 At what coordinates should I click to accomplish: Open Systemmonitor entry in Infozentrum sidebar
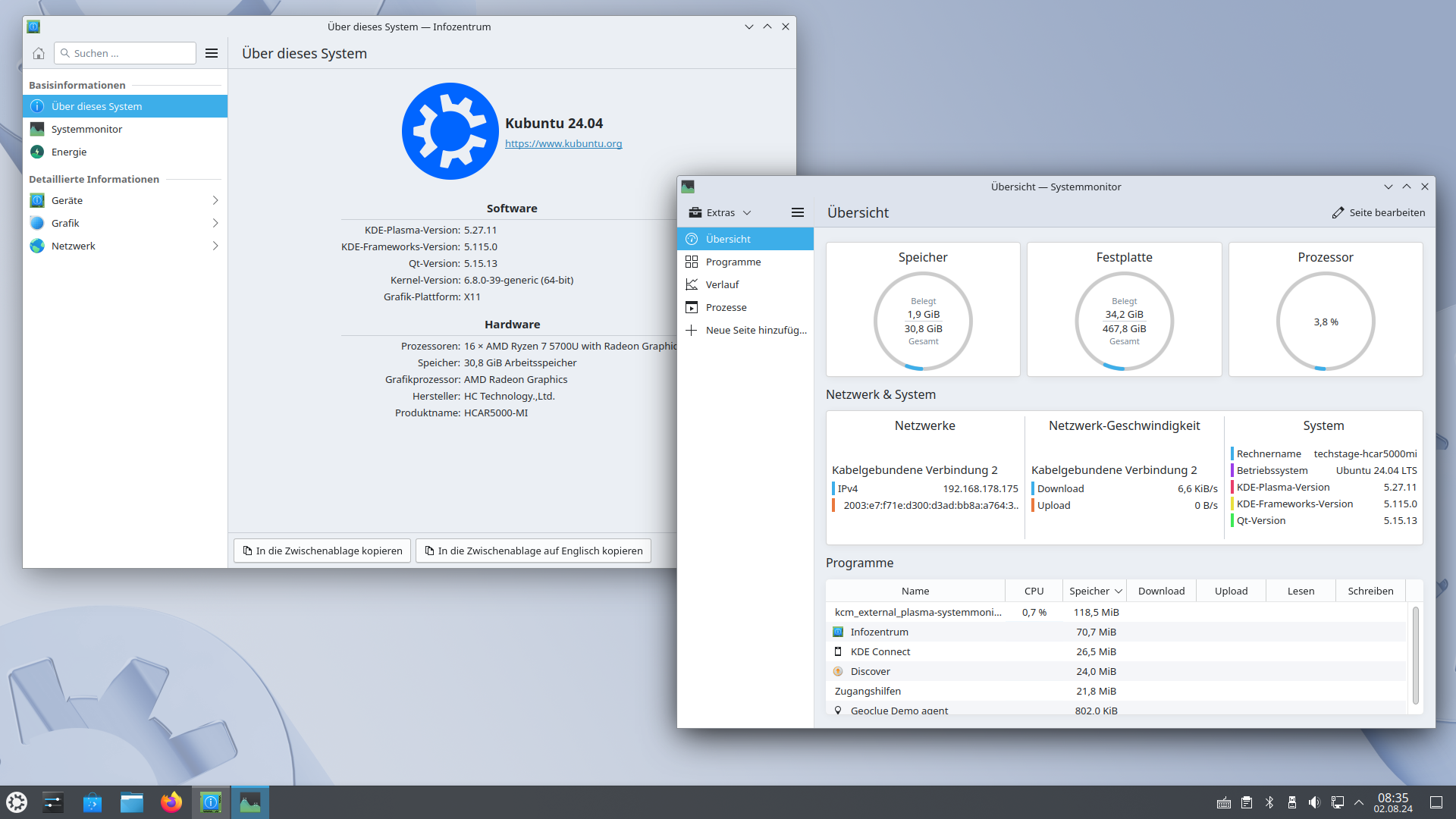coord(125,129)
